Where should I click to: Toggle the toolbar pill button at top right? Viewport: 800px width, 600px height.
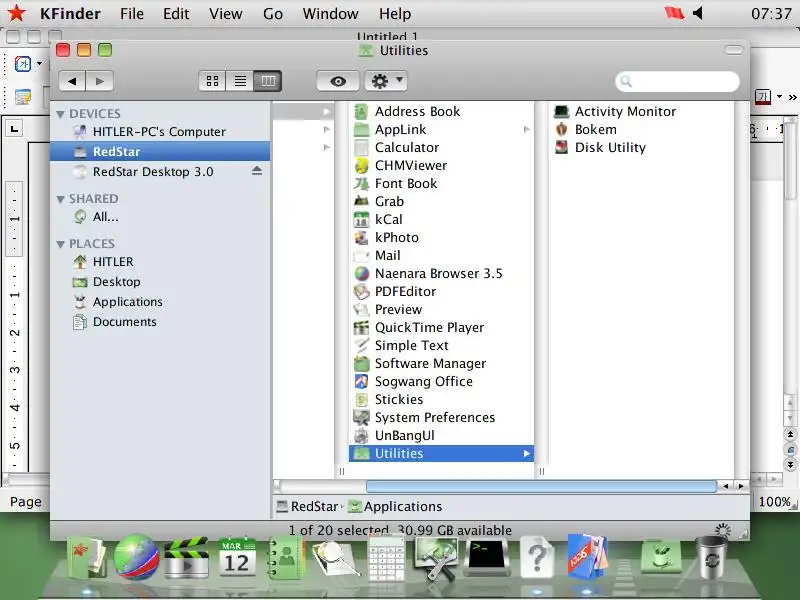tap(734, 49)
